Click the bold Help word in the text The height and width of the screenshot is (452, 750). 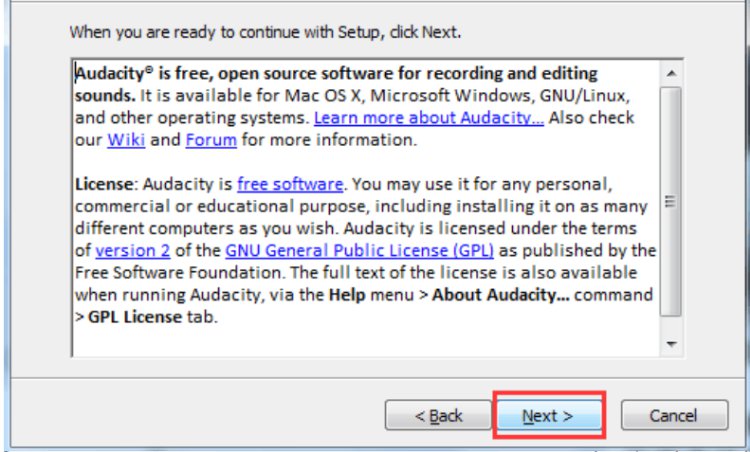(347, 295)
